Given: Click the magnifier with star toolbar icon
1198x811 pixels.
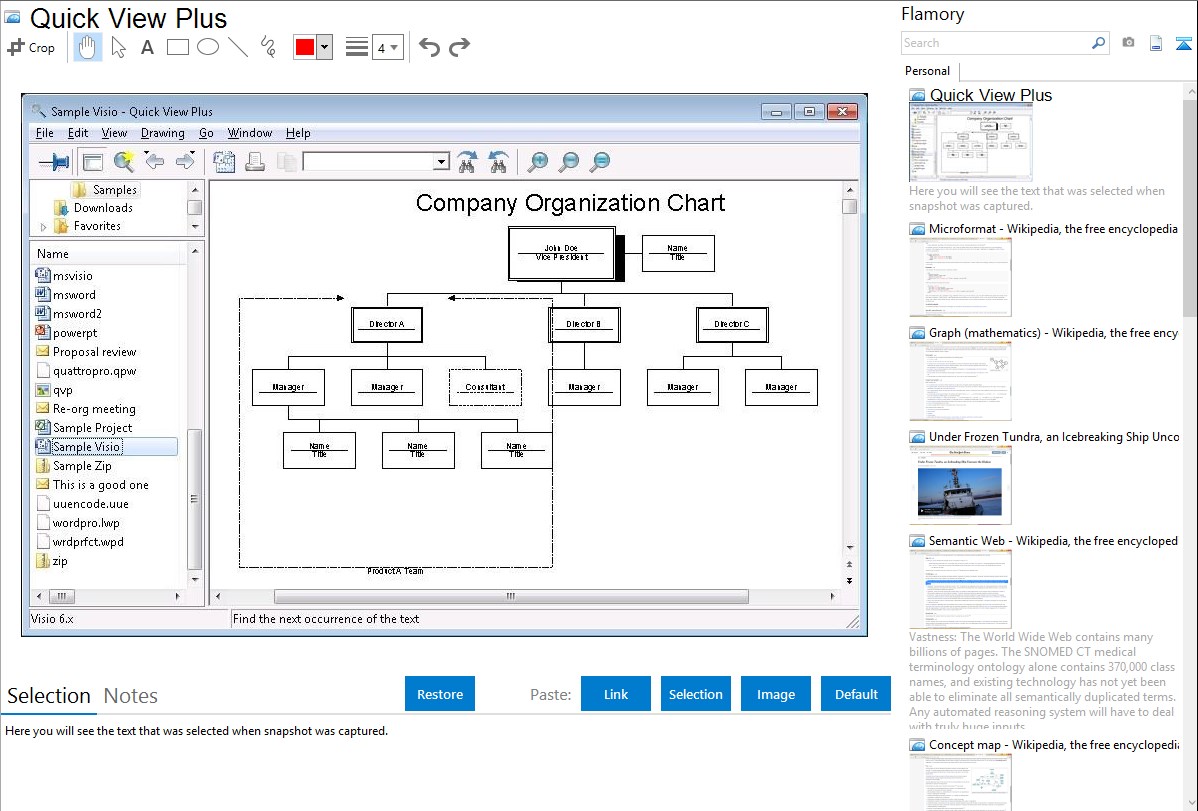Looking at the screenshot, I should 124,161.
